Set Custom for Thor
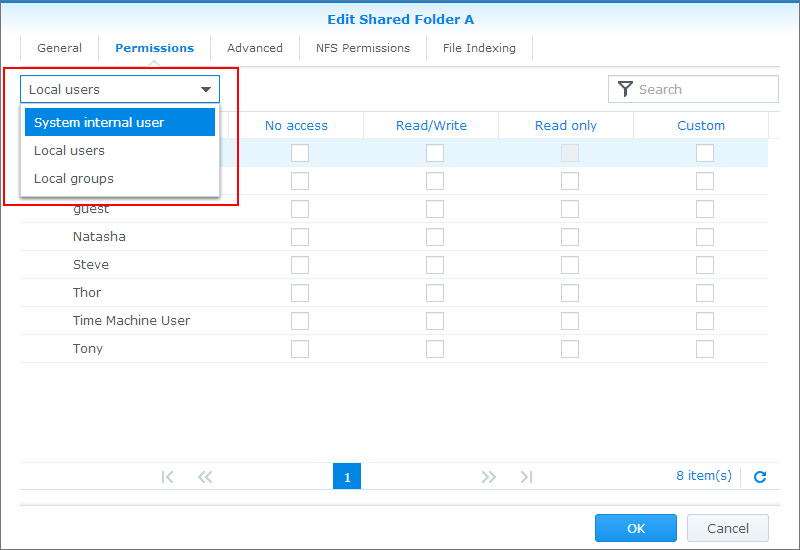 tap(705, 293)
